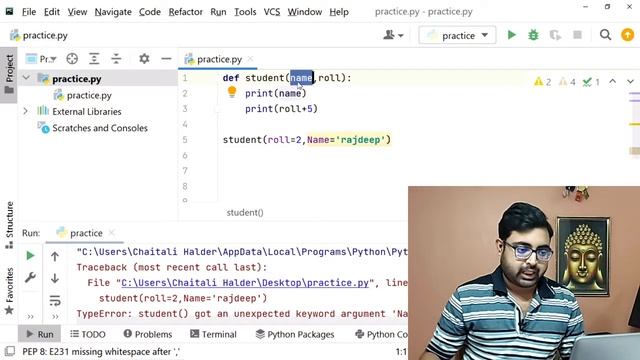Click highlighted 'name' parameter in line 1
This screenshot has height=360, width=640.
tap(302, 78)
